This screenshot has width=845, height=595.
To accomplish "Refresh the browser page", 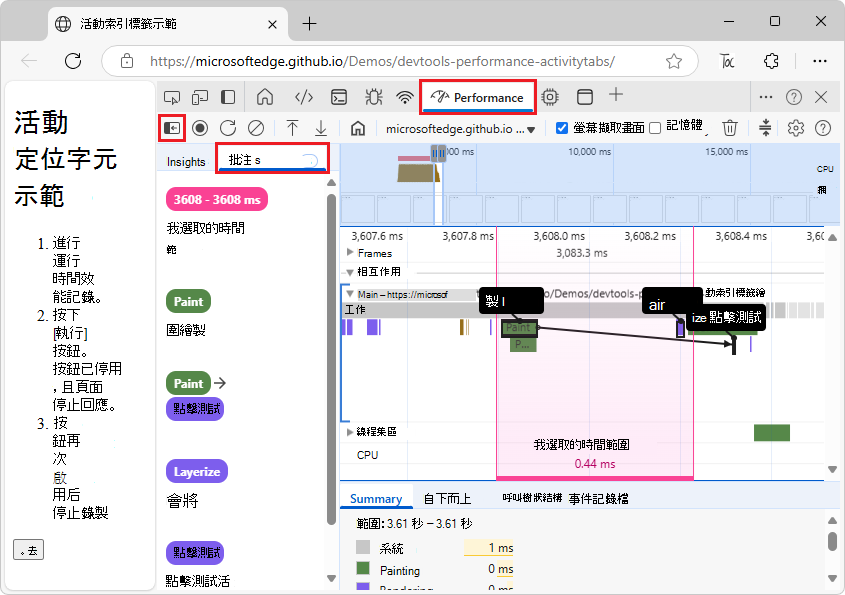I will (x=73, y=61).
